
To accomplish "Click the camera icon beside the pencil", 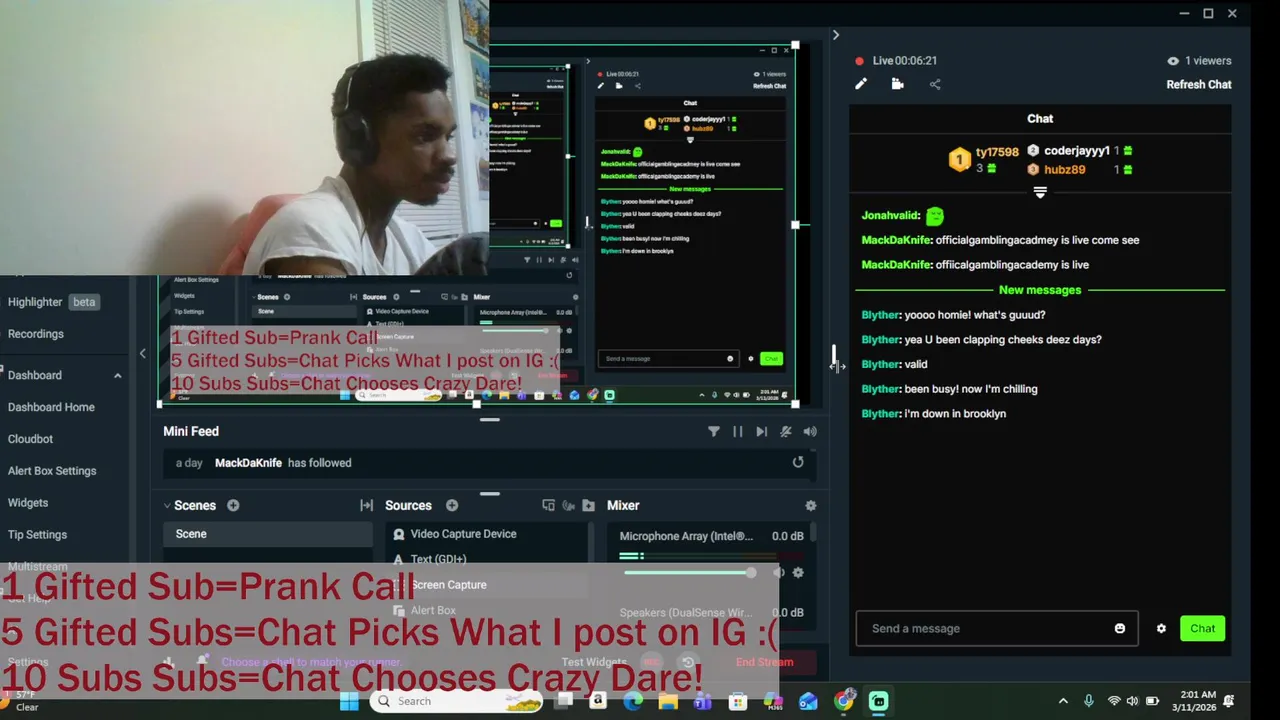I will point(897,84).
